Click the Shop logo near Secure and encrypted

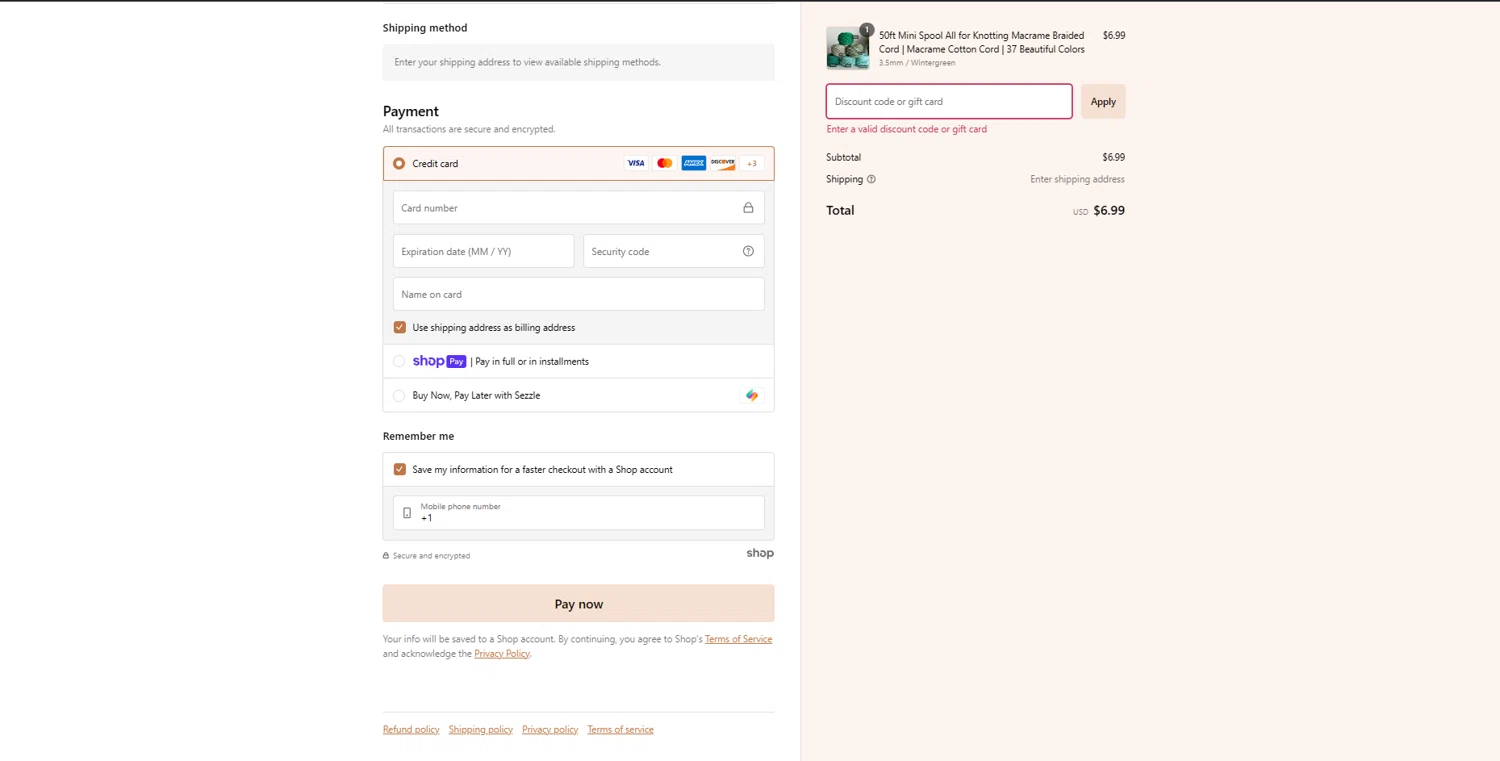[x=760, y=553]
